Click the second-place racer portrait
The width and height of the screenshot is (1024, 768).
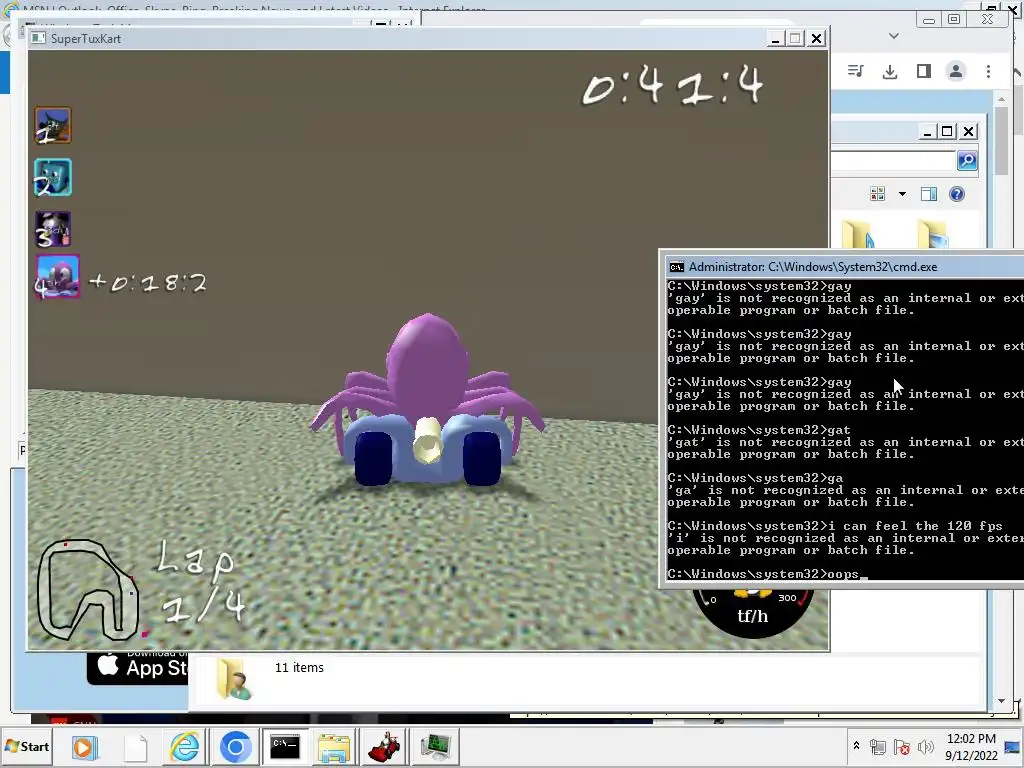pos(53,177)
